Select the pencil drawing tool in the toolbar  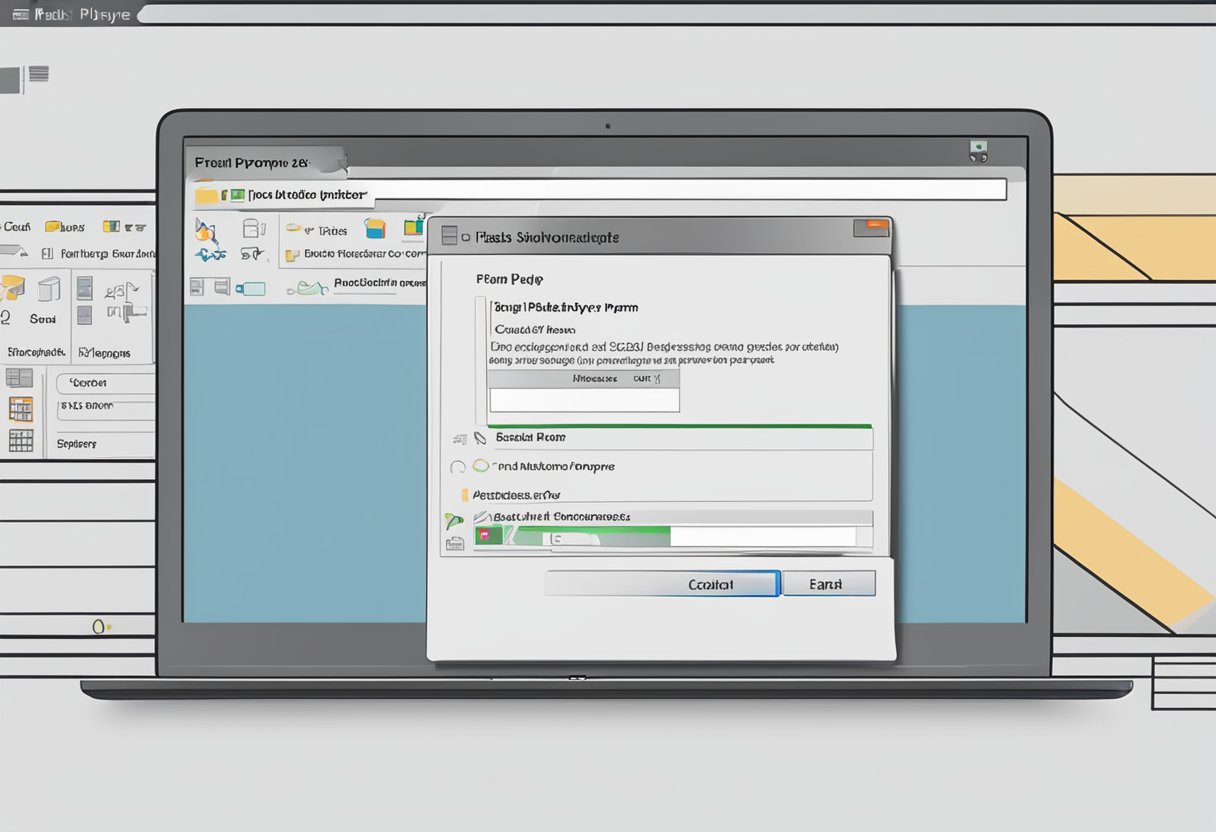[x=205, y=232]
